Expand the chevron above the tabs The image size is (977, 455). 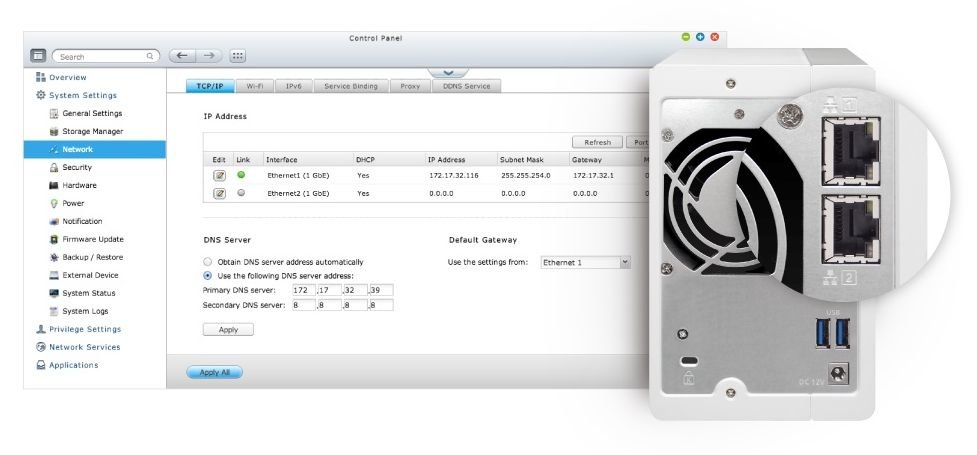[x=448, y=72]
